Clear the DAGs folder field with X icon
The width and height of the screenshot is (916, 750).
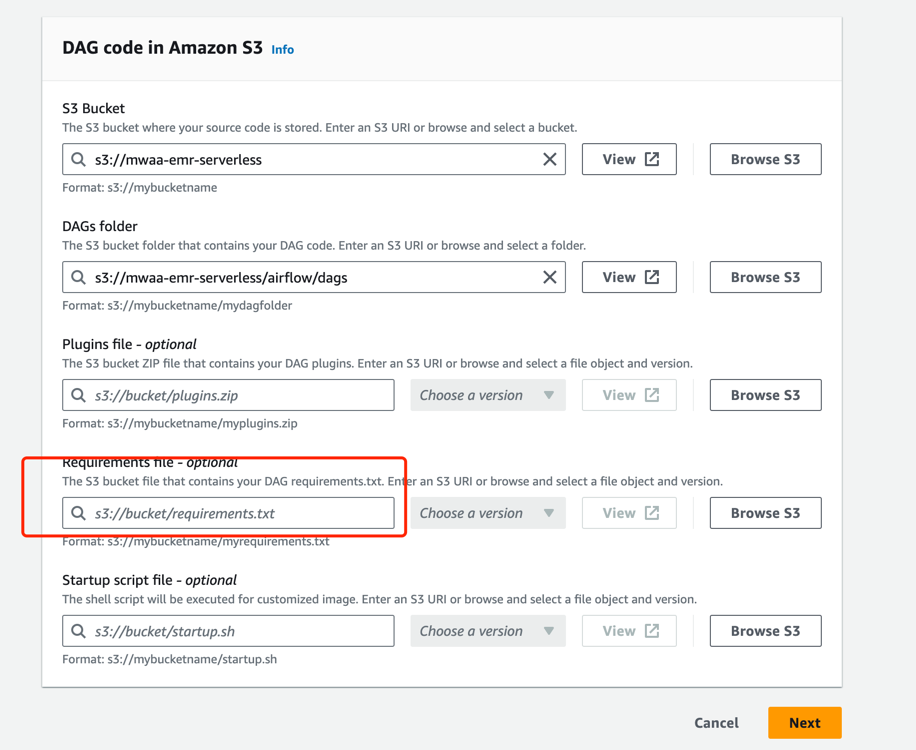coord(549,277)
